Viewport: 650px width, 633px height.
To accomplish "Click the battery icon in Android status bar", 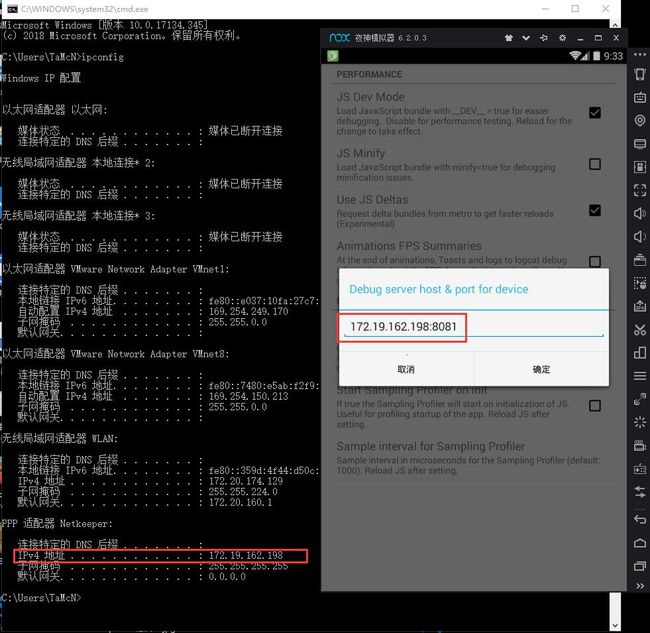I will click(597, 56).
